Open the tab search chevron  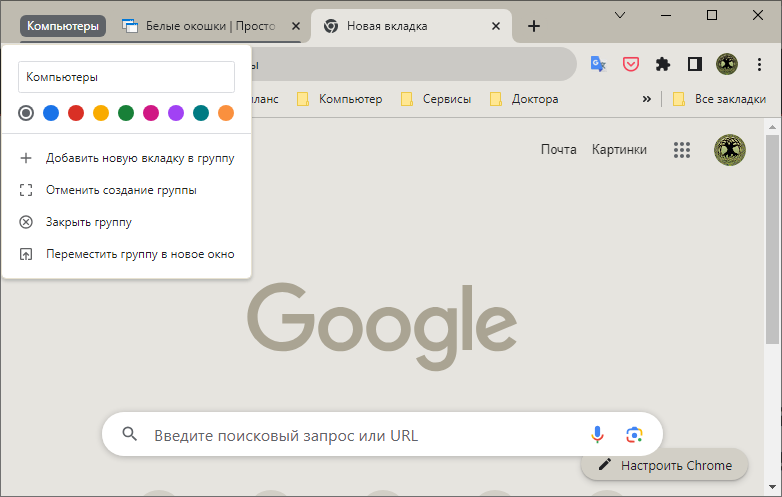click(620, 15)
